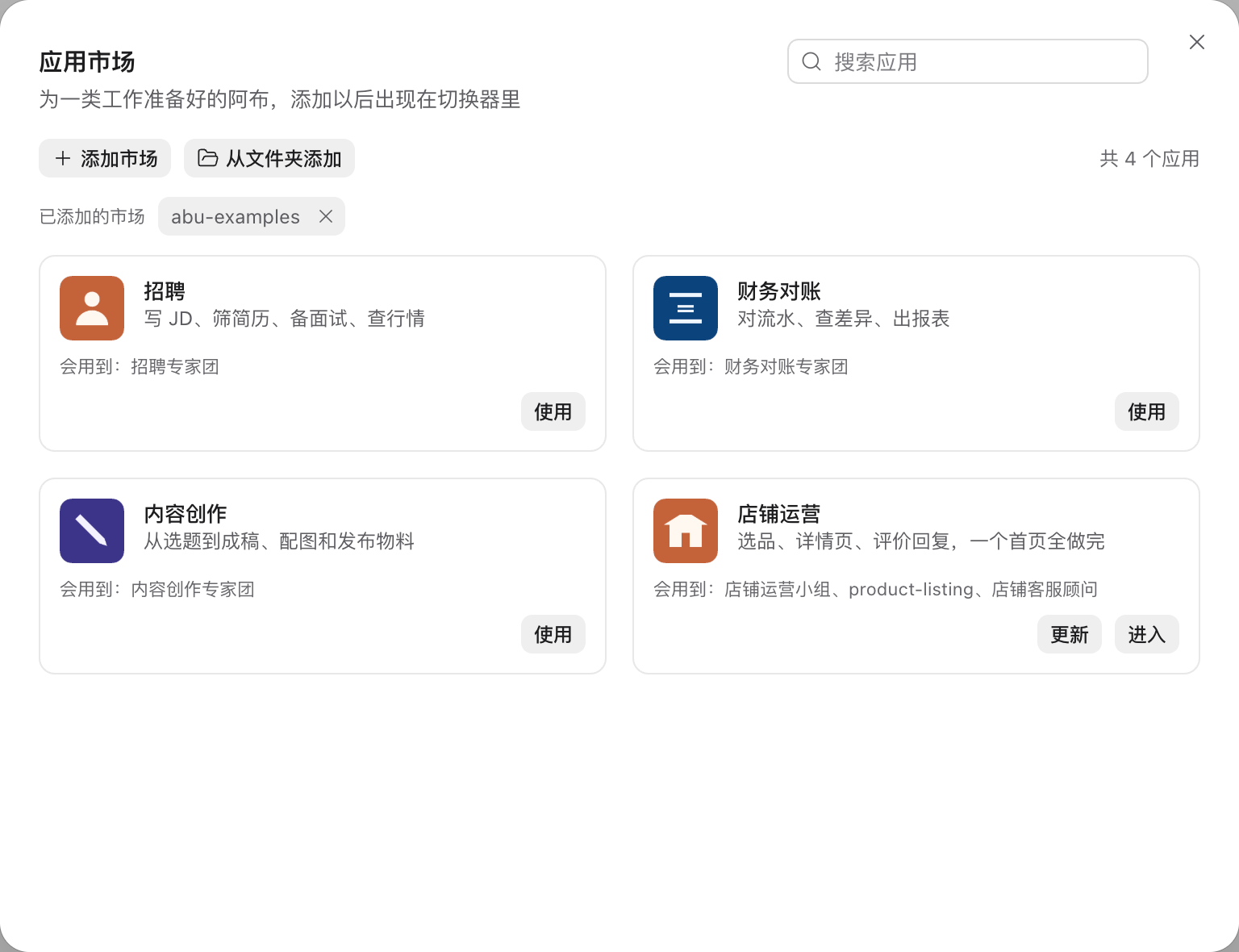
Task: Update the 店铺运营 app
Action: click(1070, 634)
